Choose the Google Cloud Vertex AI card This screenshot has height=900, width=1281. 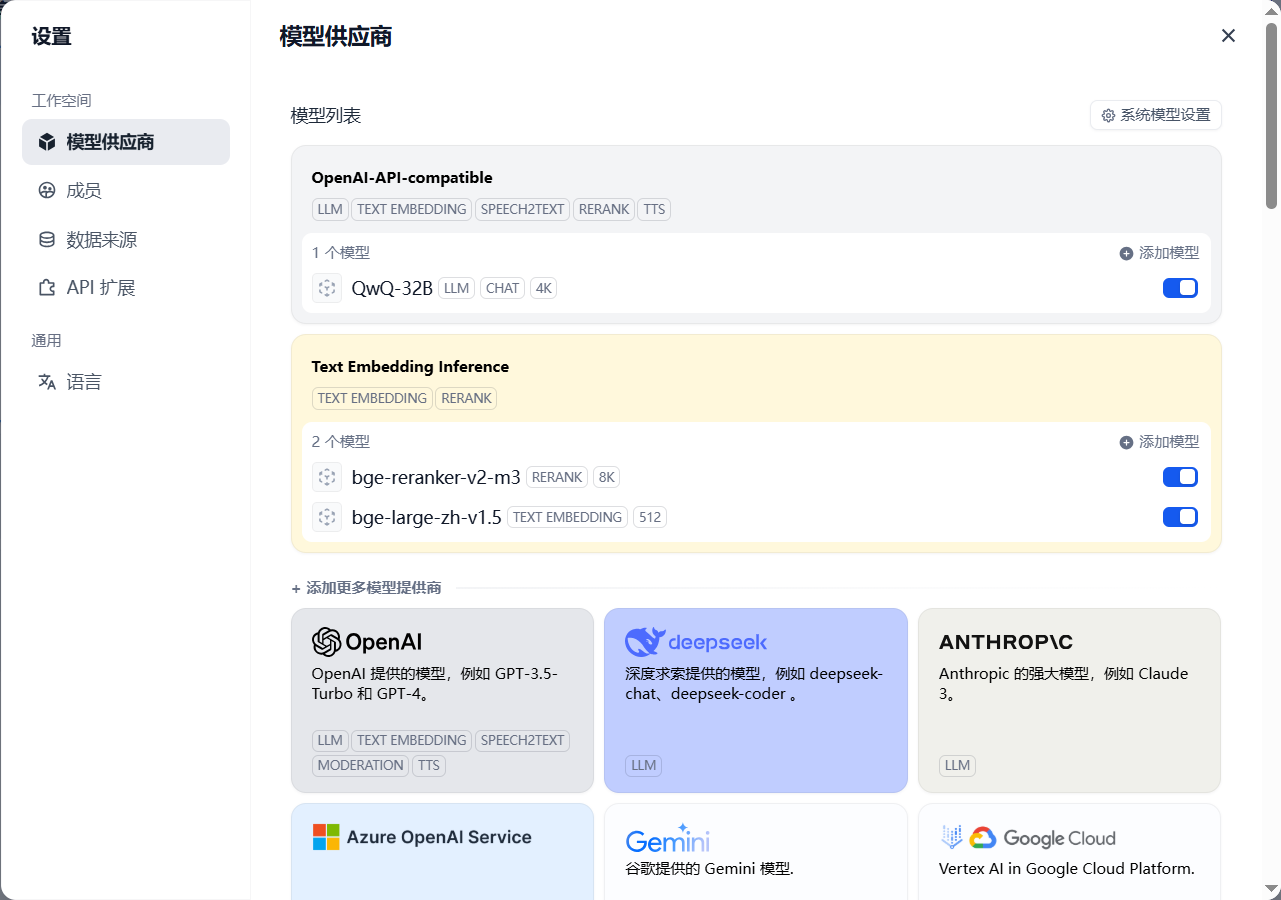tap(1069, 851)
